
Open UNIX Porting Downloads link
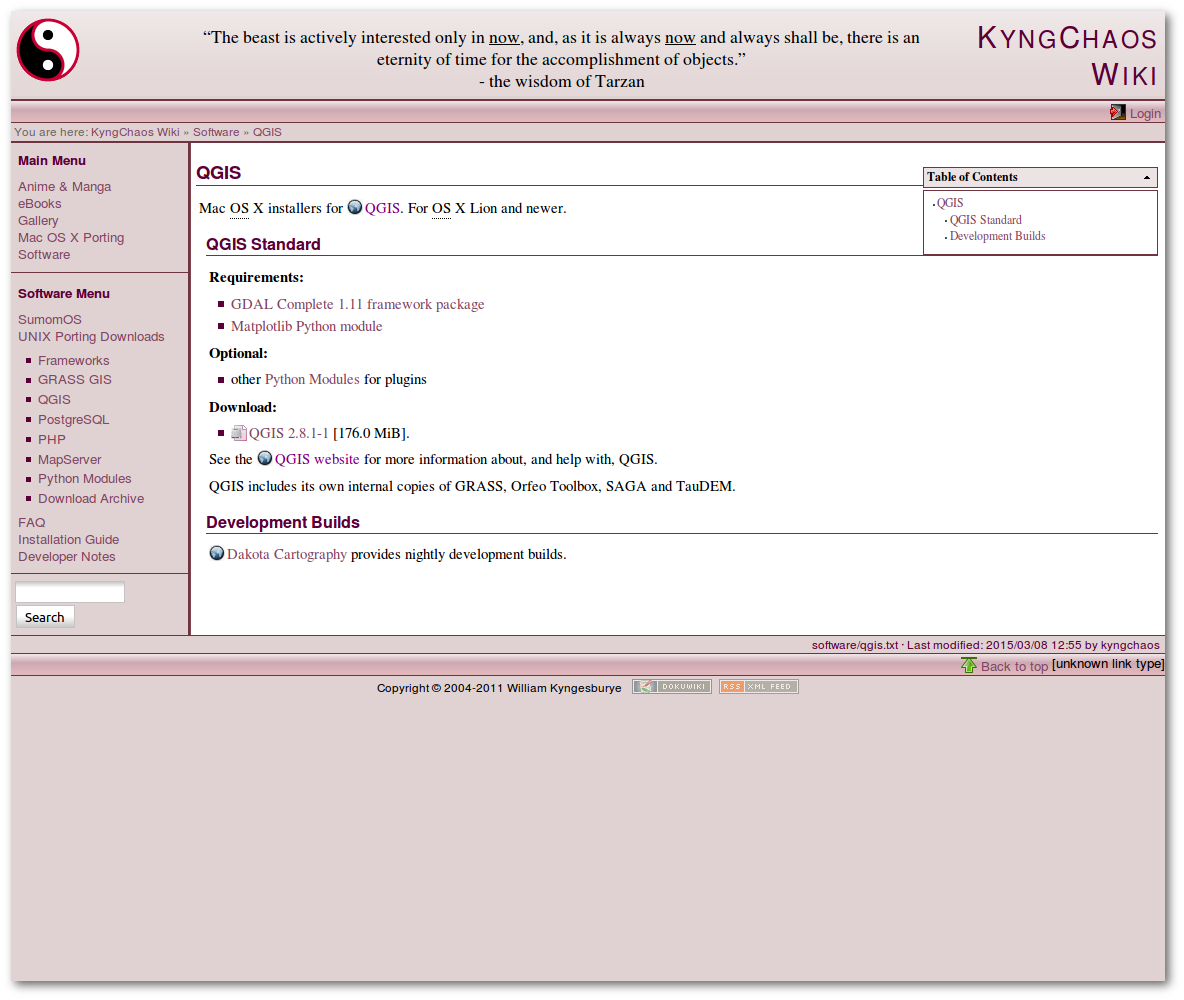(x=91, y=337)
